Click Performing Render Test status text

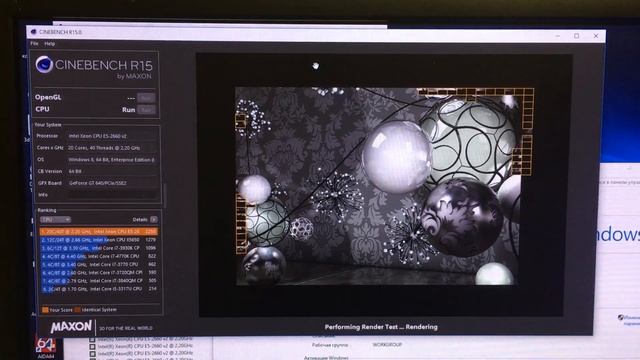pyautogui.click(x=381, y=327)
